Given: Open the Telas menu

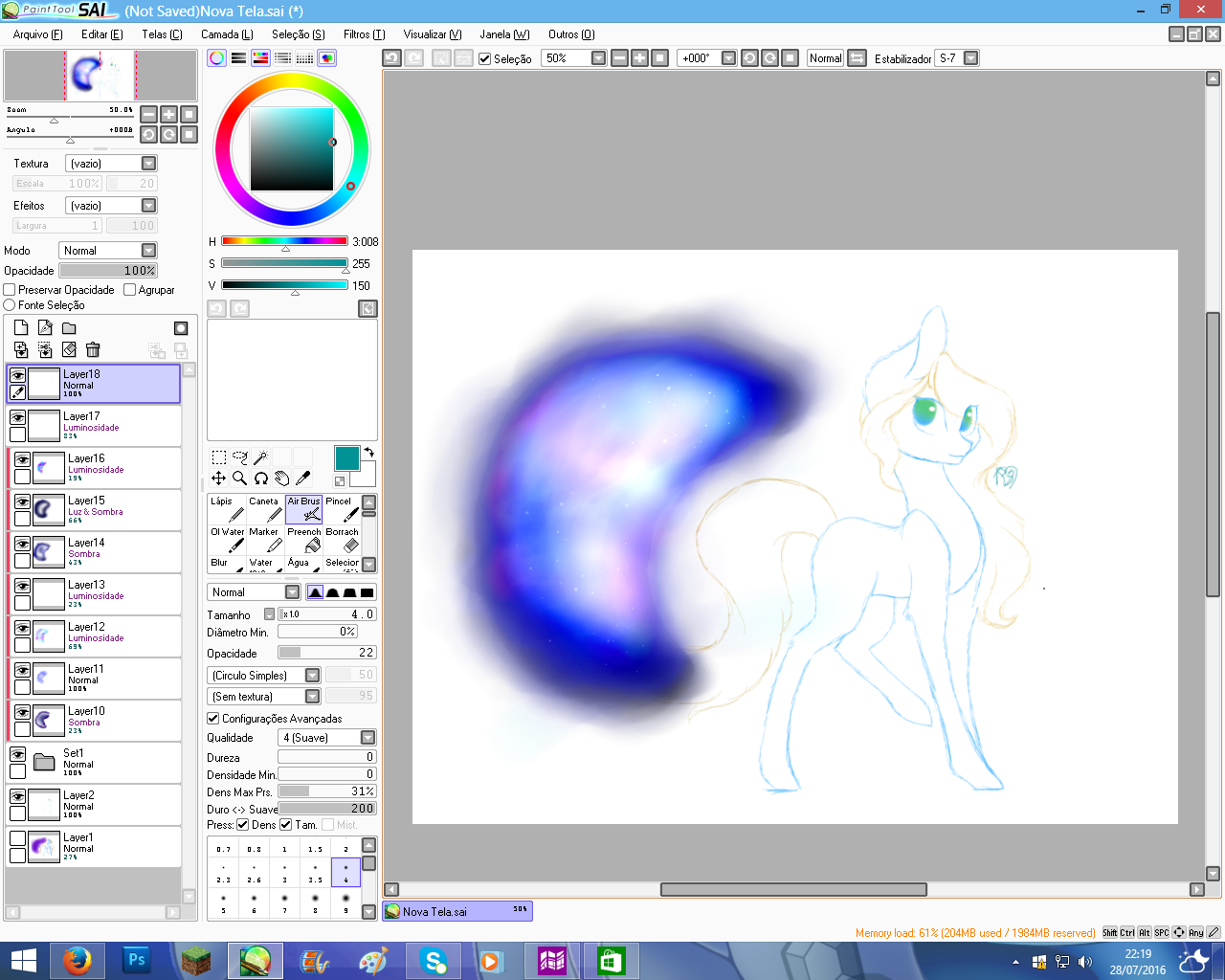Looking at the screenshot, I should click(x=162, y=34).
